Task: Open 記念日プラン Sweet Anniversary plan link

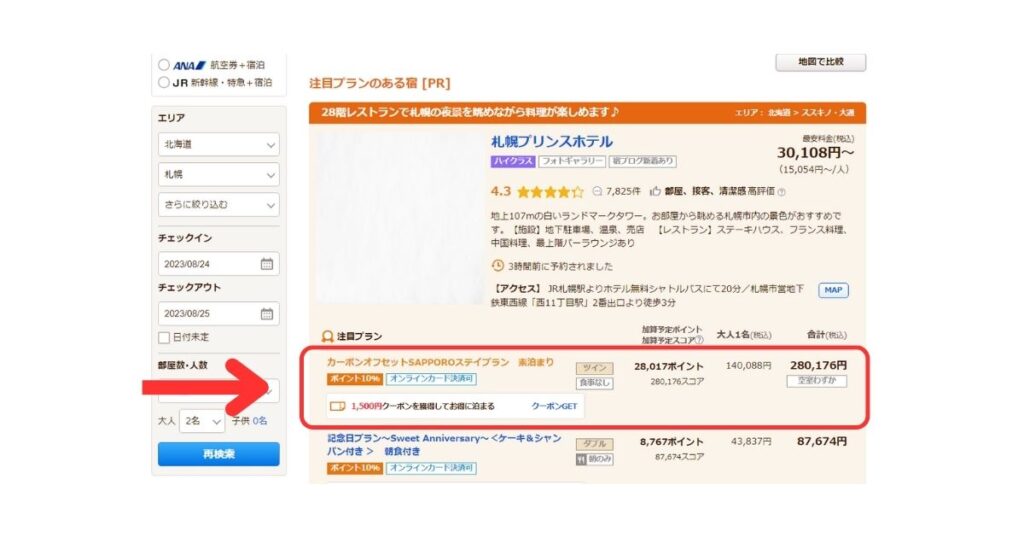Action: (444, 444)
